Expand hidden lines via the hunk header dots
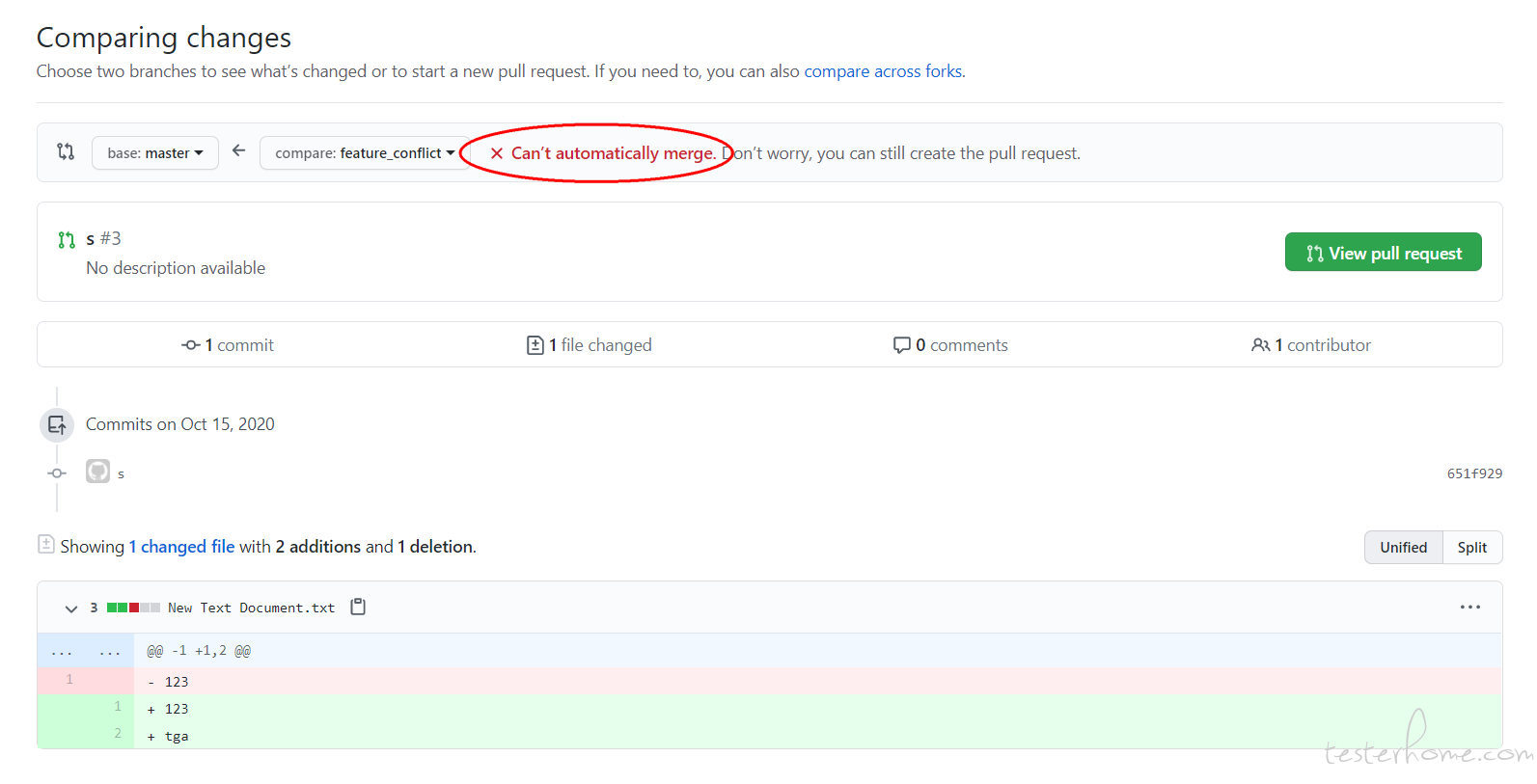Viewport: 1537px width, 784px height. pyautogui.click(x=86, y=651)
